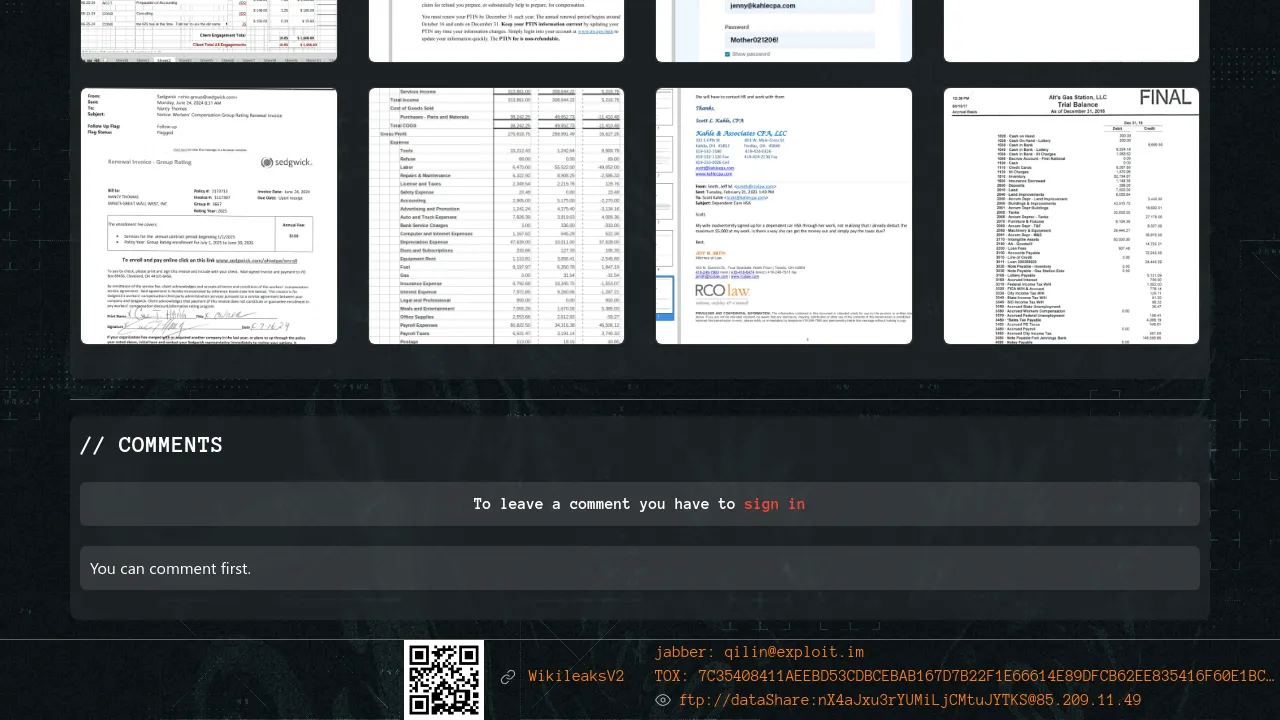
Task: Click the 'You can comment first.' box
Action: 640,568
